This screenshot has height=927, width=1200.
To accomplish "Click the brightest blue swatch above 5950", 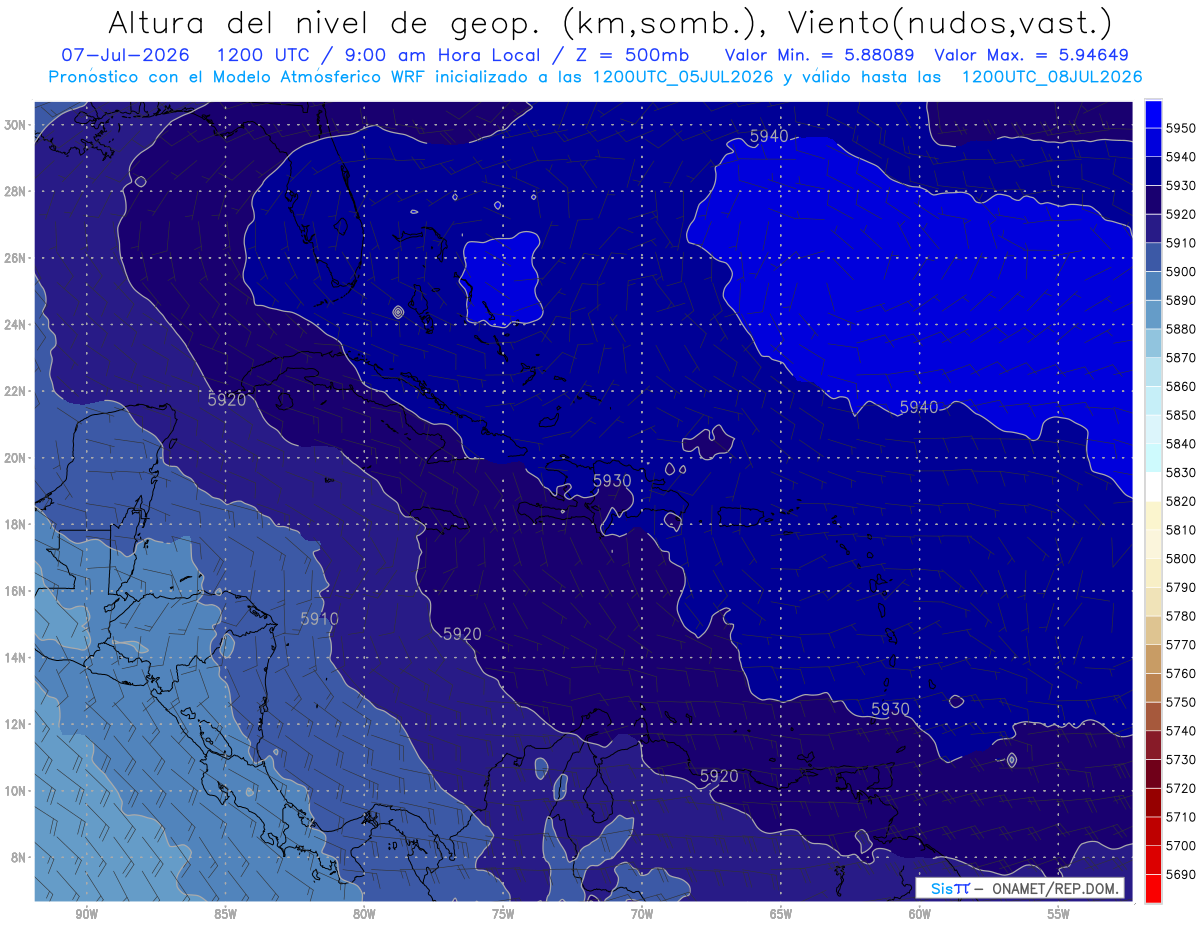I will coord(1153,113).
